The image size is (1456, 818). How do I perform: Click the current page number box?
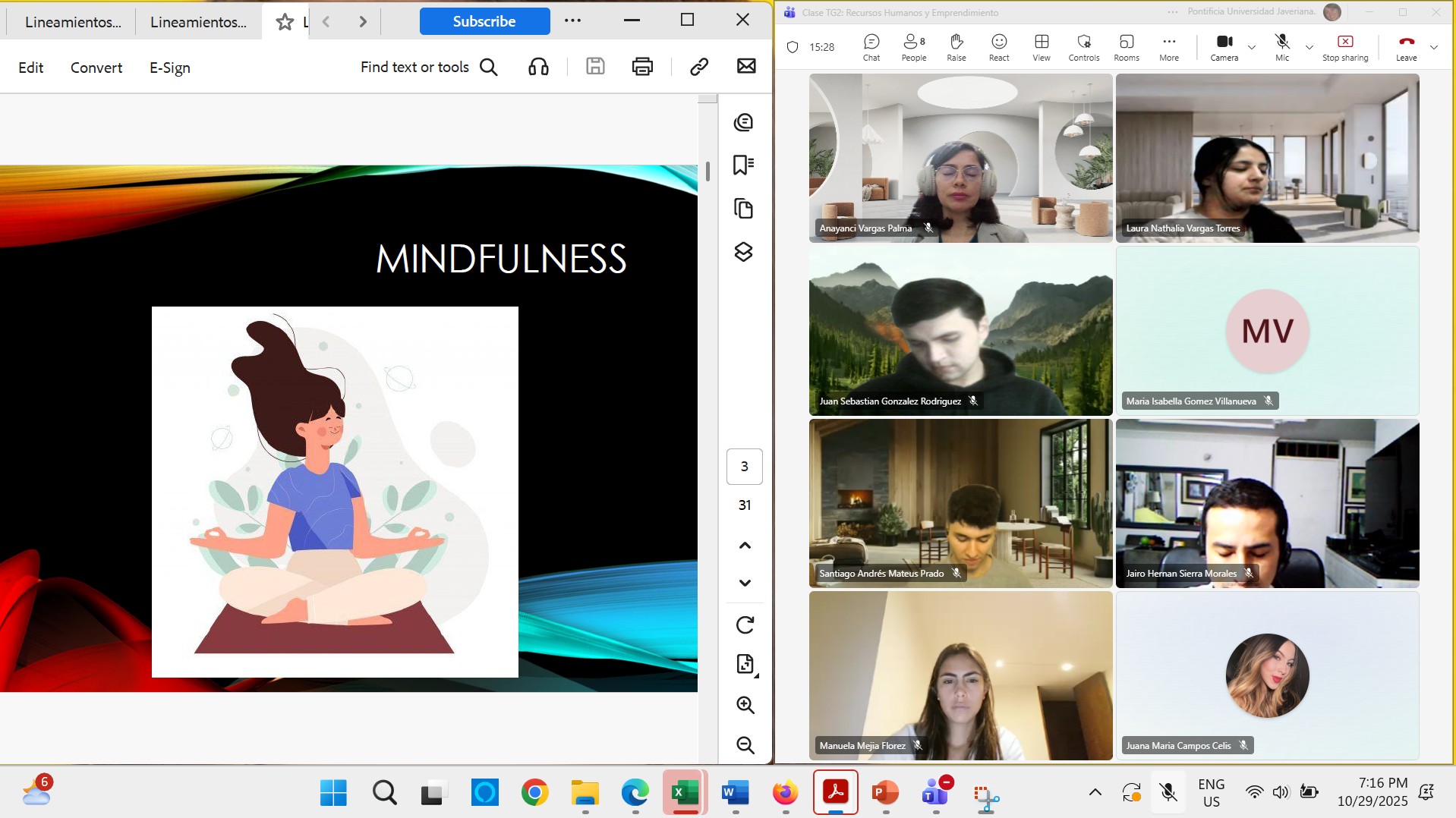[744, 466]
